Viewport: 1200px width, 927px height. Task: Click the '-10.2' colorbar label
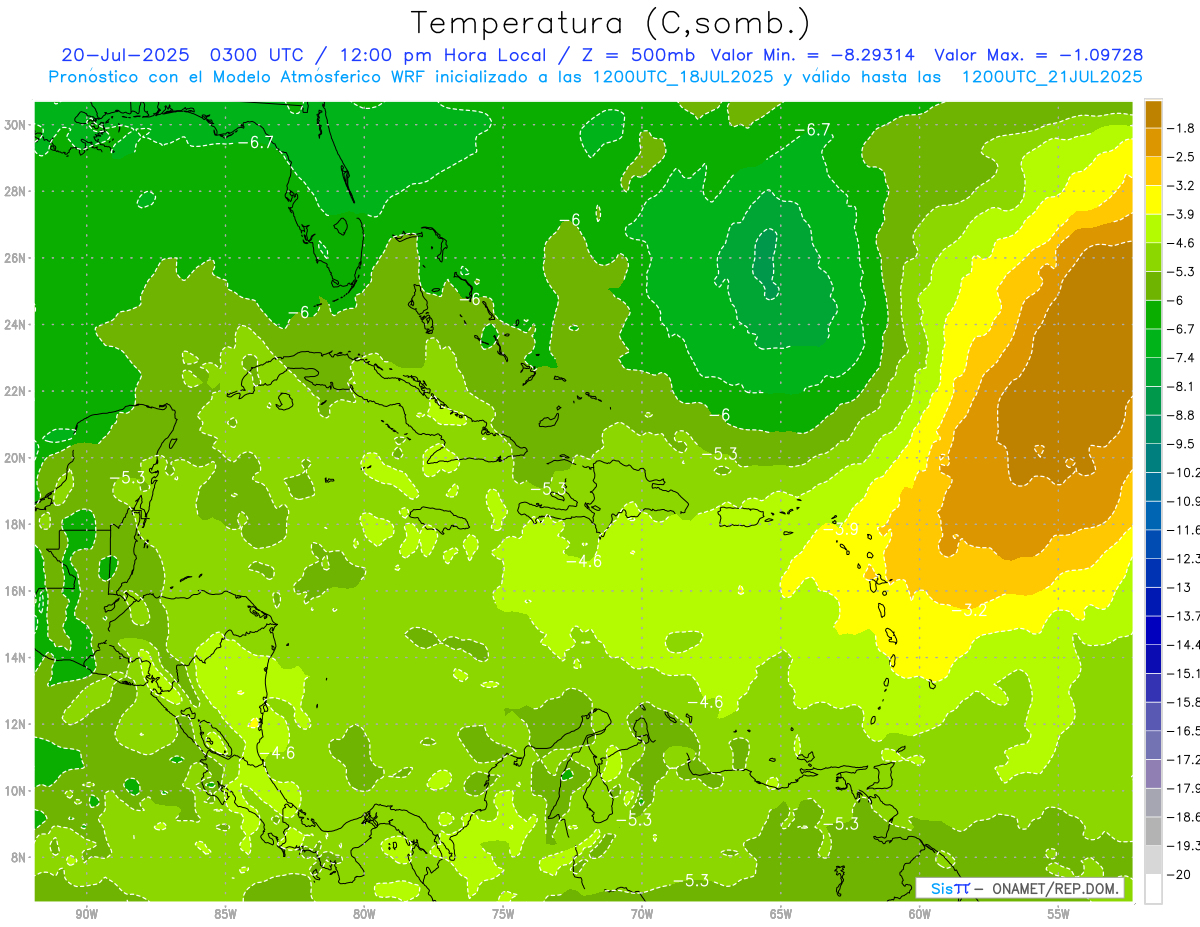1185,473
